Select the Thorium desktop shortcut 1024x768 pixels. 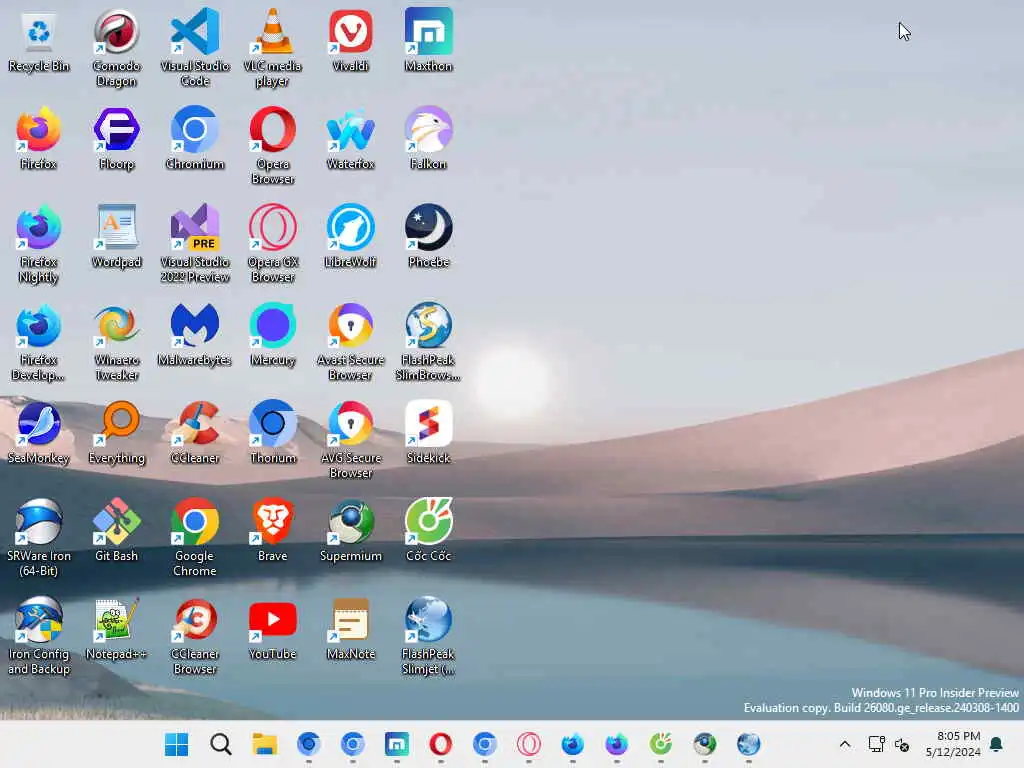(272, 433)
